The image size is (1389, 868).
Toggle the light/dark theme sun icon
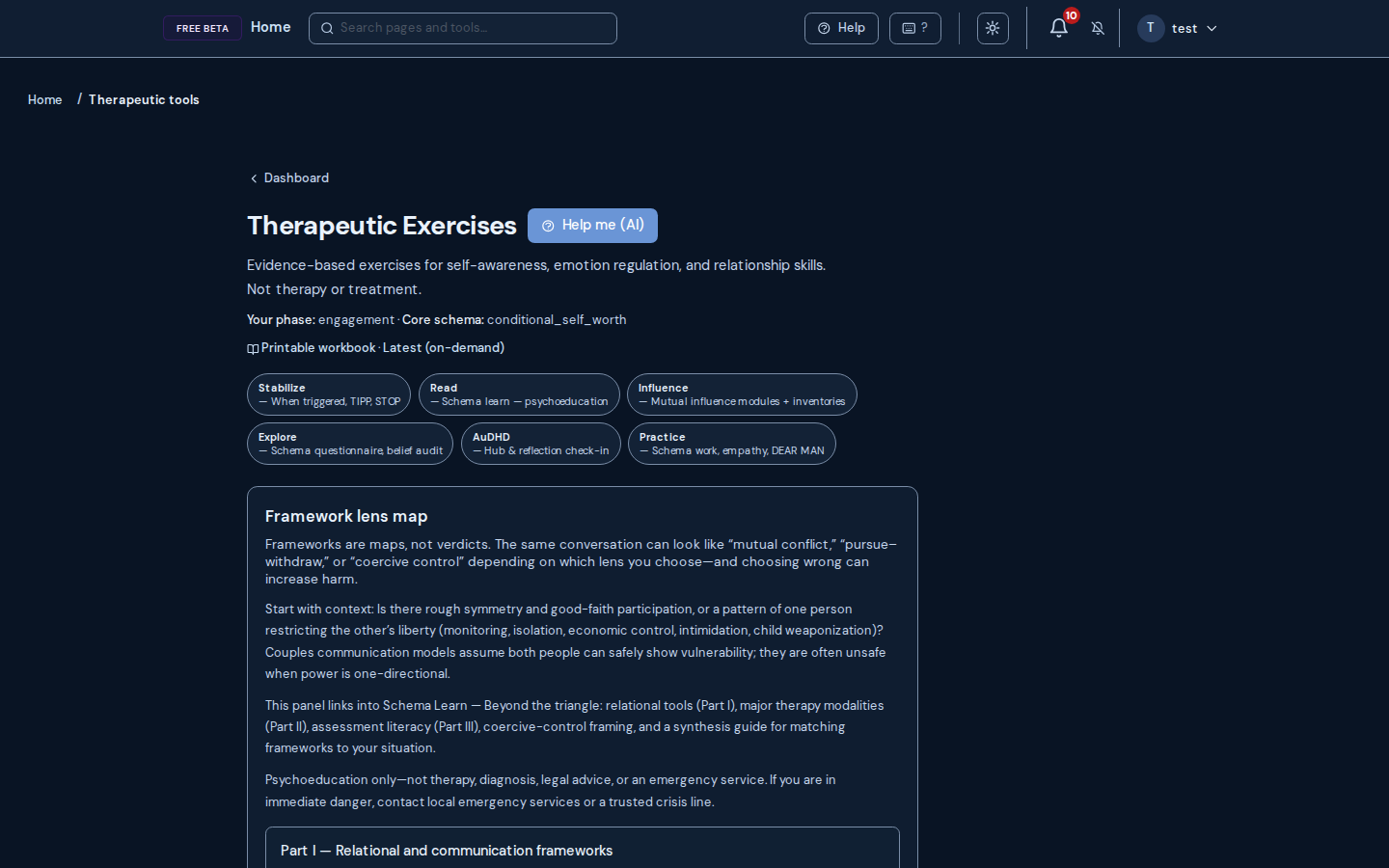pyautogui.click(x=993, y=28)
